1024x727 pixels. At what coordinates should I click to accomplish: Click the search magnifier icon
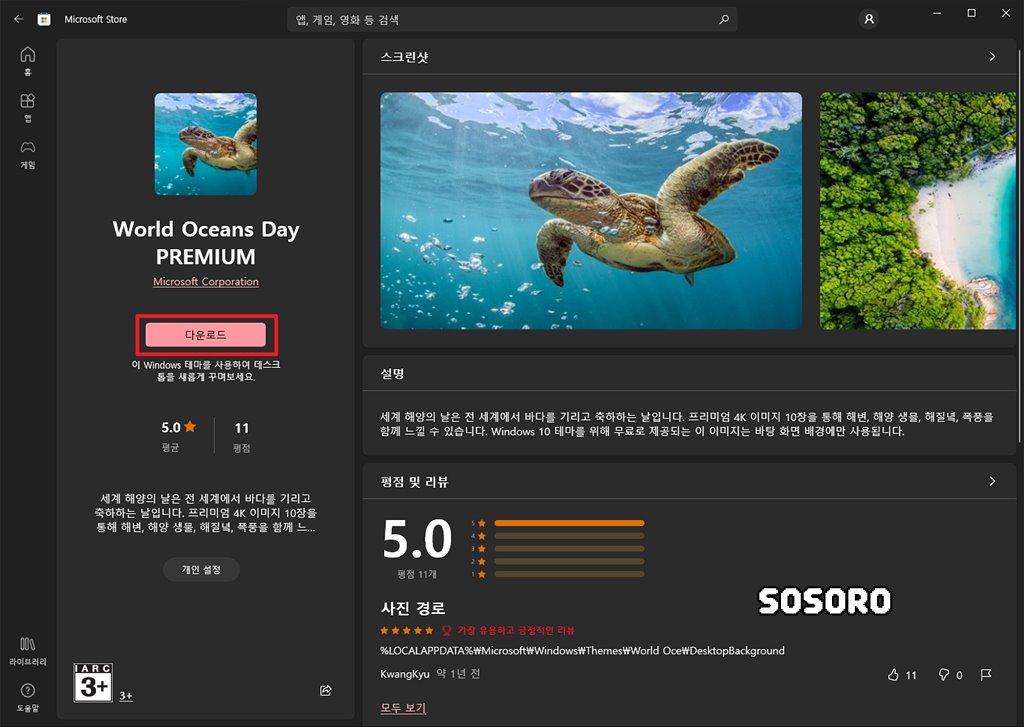pos(724,20)
